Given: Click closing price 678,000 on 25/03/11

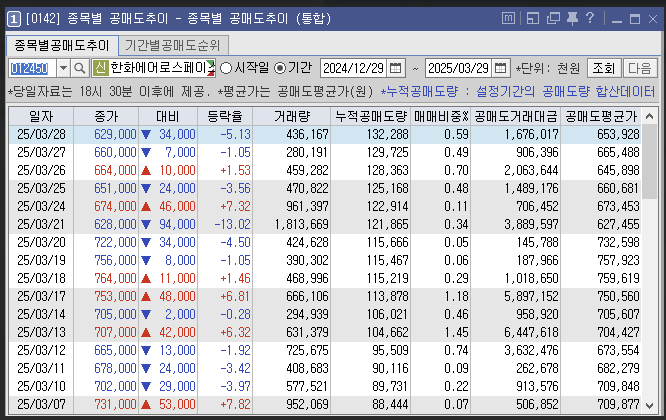Looking at the screenshot, I should click(x=115, y=368).
